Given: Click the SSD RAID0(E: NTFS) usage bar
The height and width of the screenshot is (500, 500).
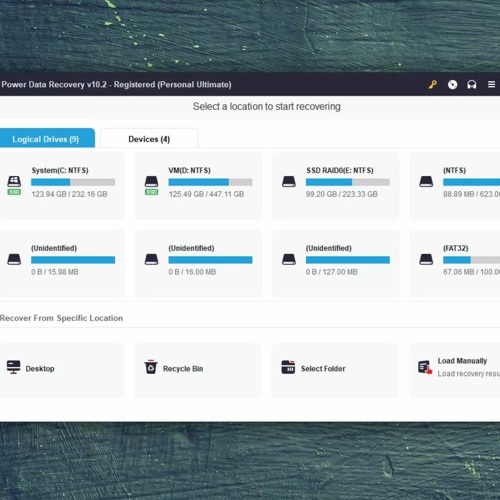Looking at the screenshot, I should [x=348, y=182].
